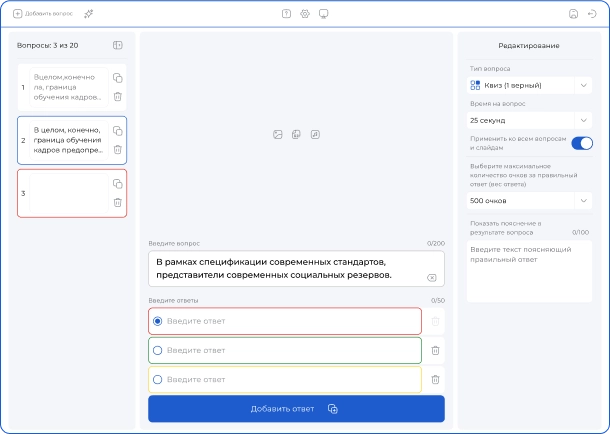Viewport: 610px width, 434px height.
Task: Open quiz settings gear icon
Action: click(305, 14)
